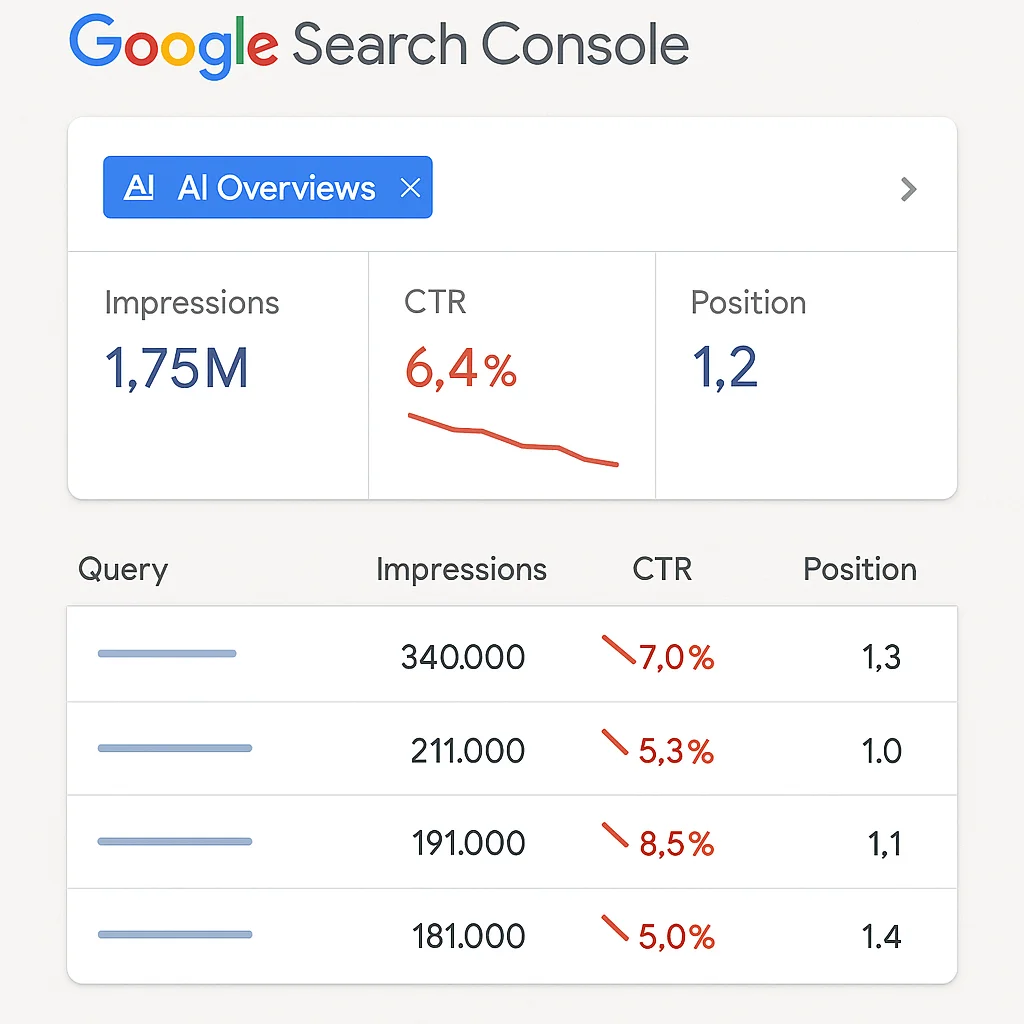Click the 1,1 position cell
Image resolution: width=1024 pixels, height=1024 pixels.
pos(885,844)
